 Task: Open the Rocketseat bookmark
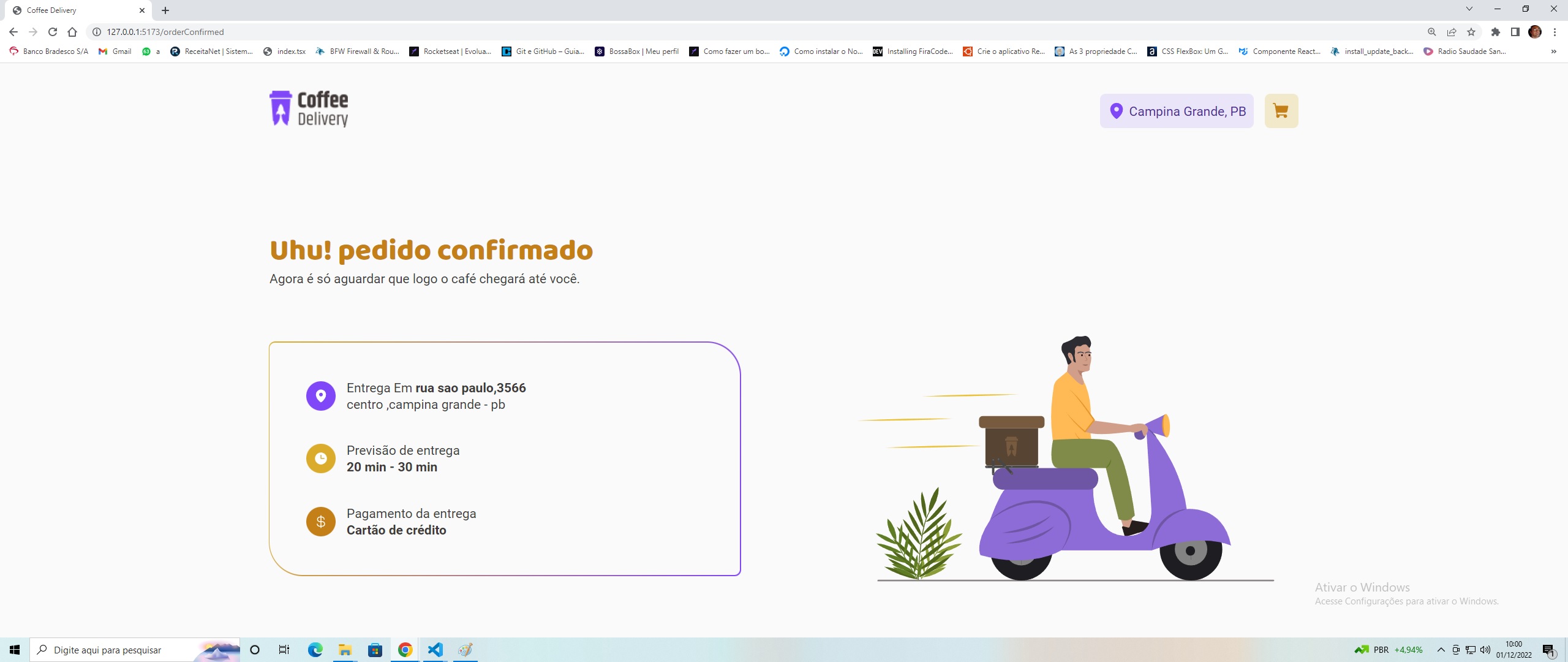[x=450, y=51]
